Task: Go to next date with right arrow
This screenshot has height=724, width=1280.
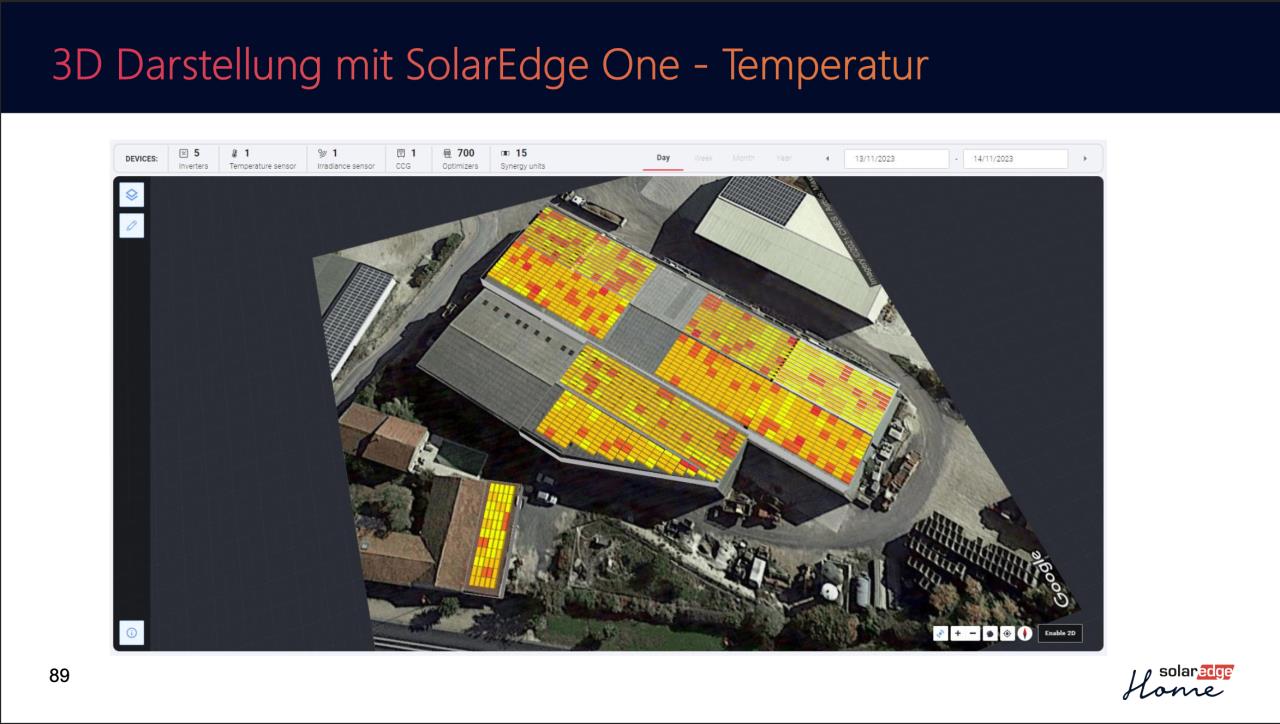Action: [1085, 159]
